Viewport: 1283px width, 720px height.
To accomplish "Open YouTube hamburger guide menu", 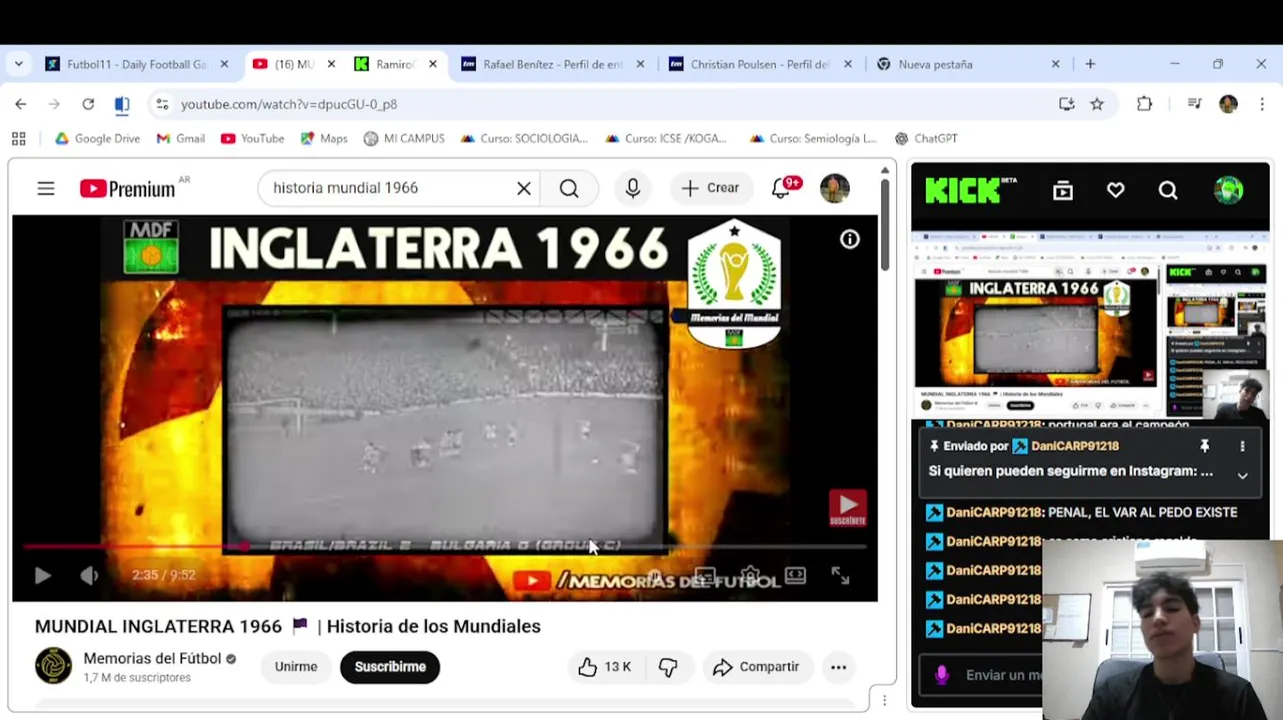I will pos(46,188).
